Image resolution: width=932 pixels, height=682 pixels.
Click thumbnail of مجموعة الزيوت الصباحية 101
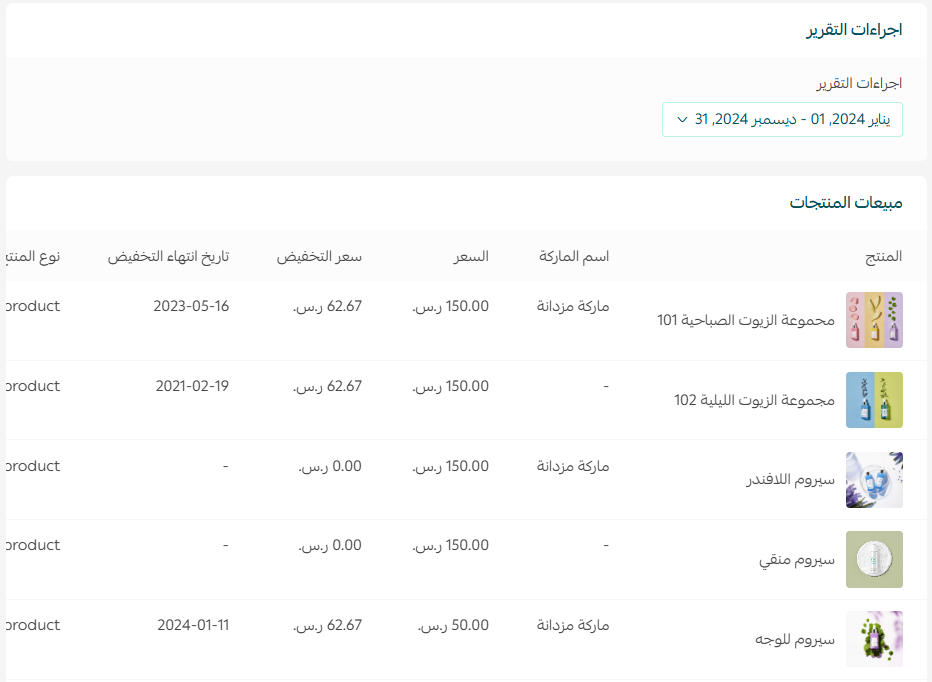coord(874,320)
